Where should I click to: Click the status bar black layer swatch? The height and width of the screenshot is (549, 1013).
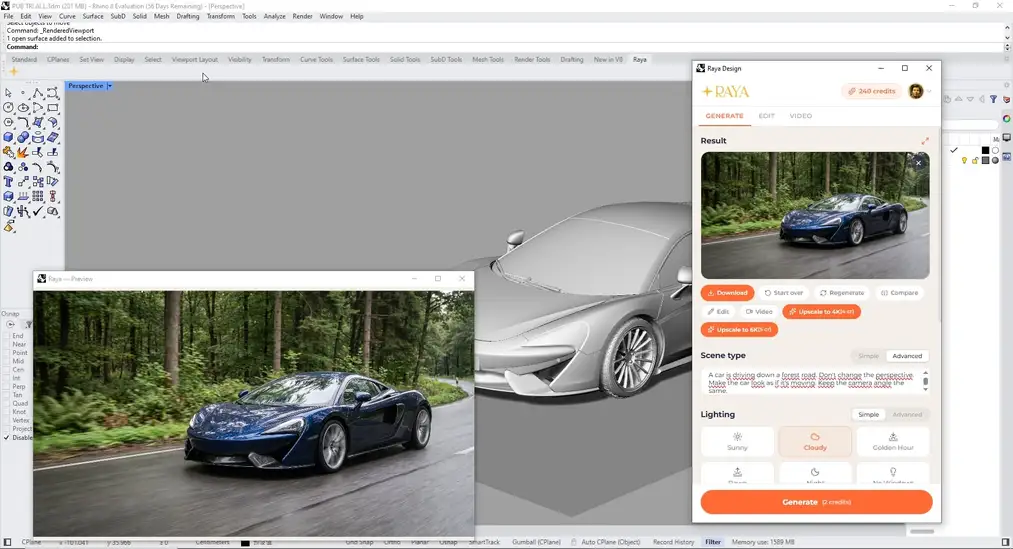click(245, 543)
